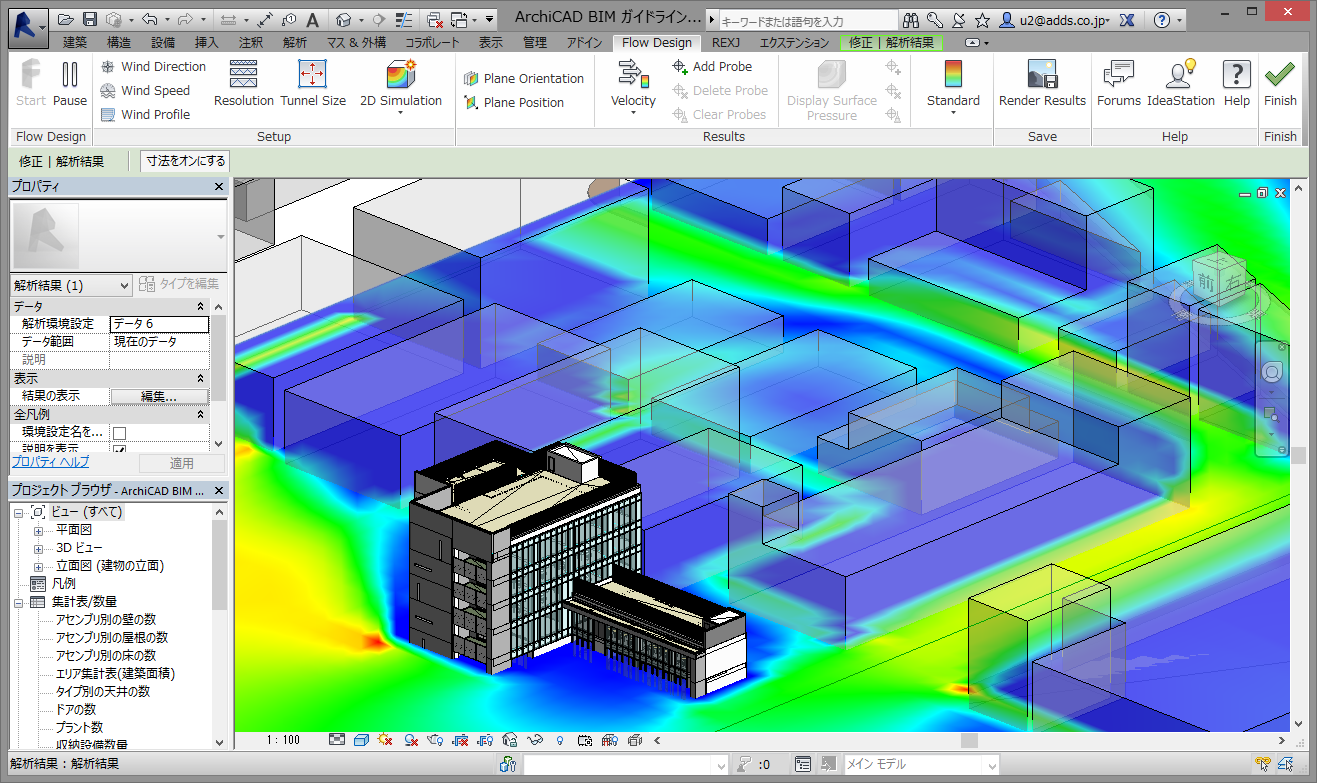Screen dimensions: 1317x783
Task: Open 修正 | 解析結果 contextual tab
Action: [891, 43]
